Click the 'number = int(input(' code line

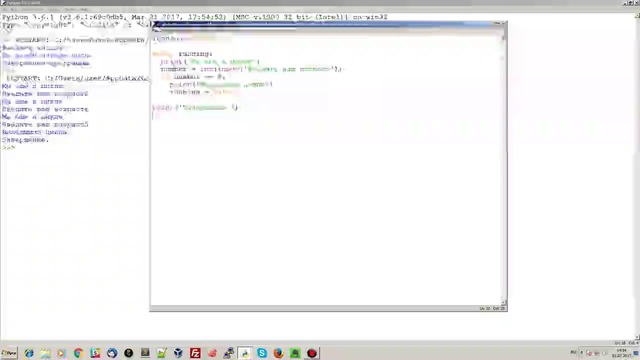coord(252,69)
